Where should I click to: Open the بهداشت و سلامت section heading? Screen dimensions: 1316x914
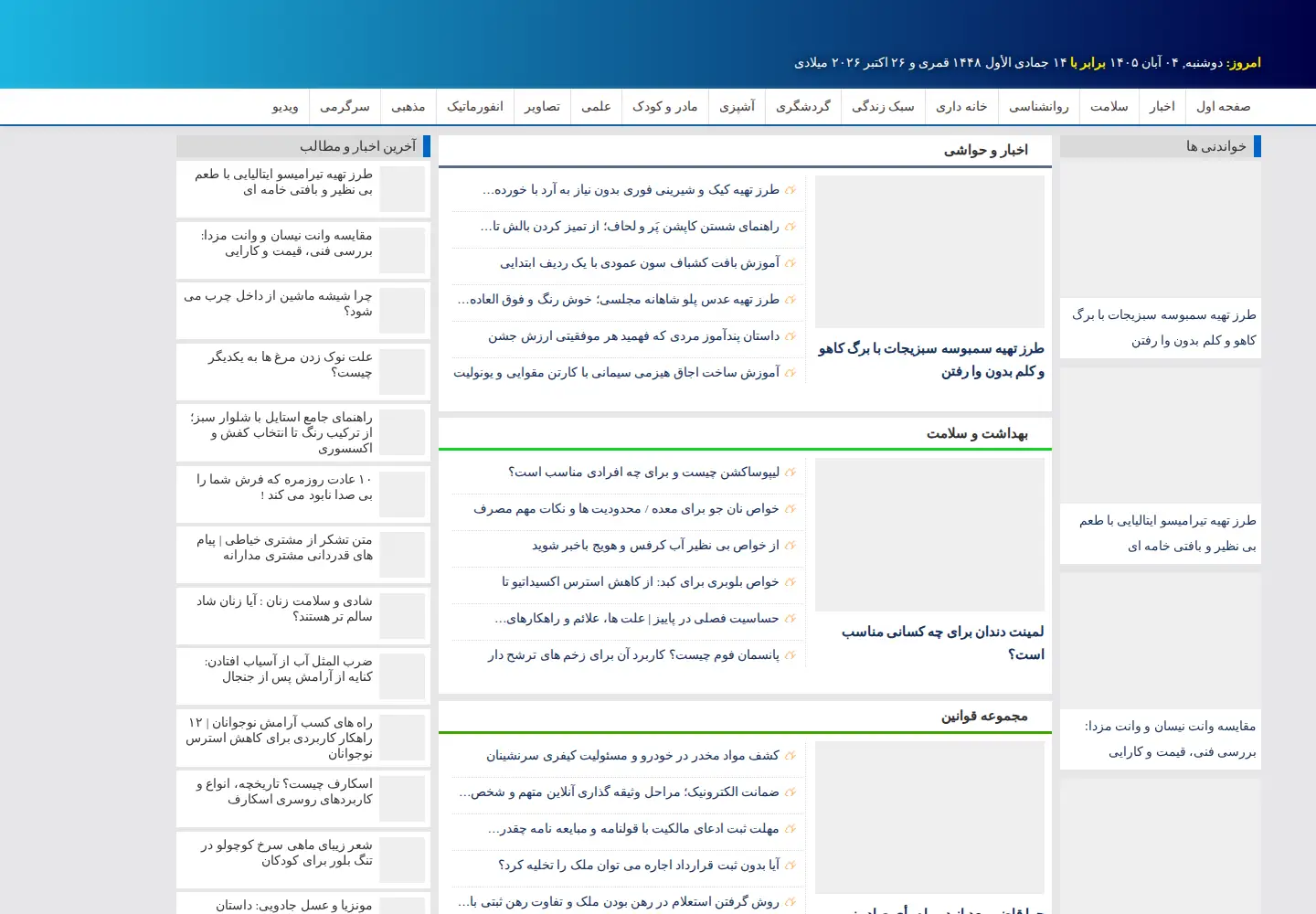point(977,433)
